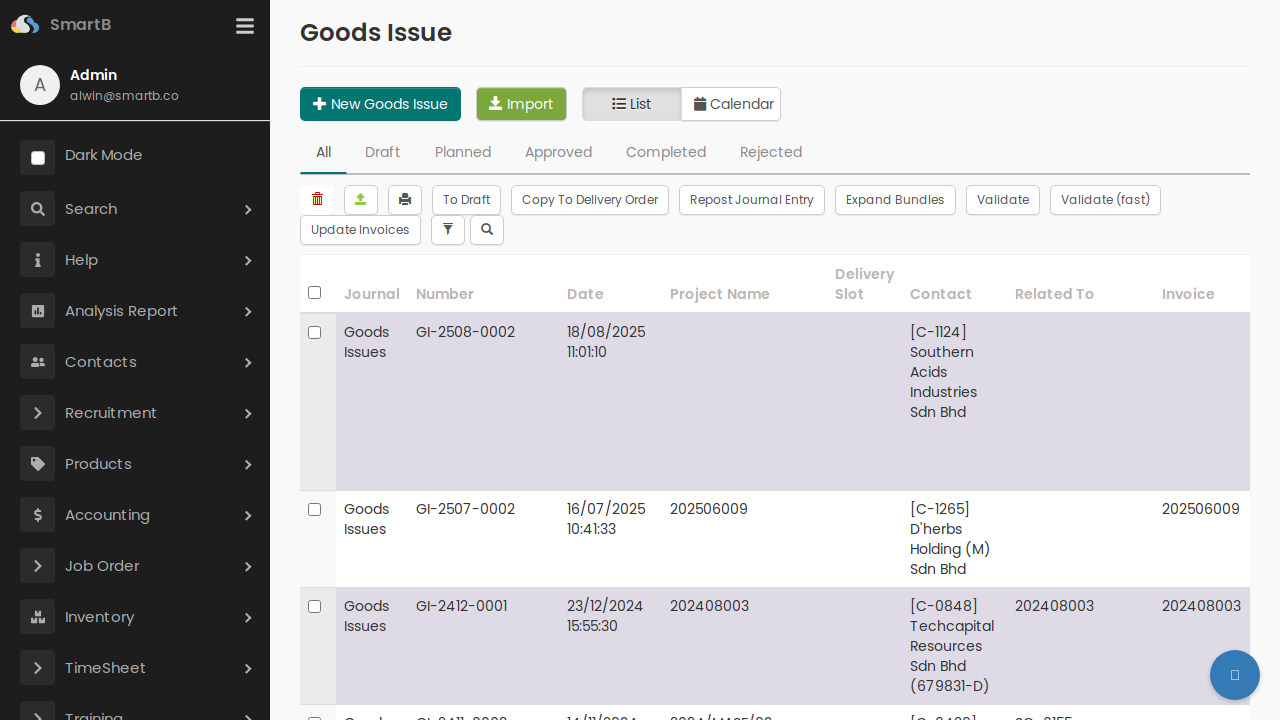The height and width of the screenshot is (720, 1280).
Task: Open the filter funnel icon
Action: coord(448,230)
